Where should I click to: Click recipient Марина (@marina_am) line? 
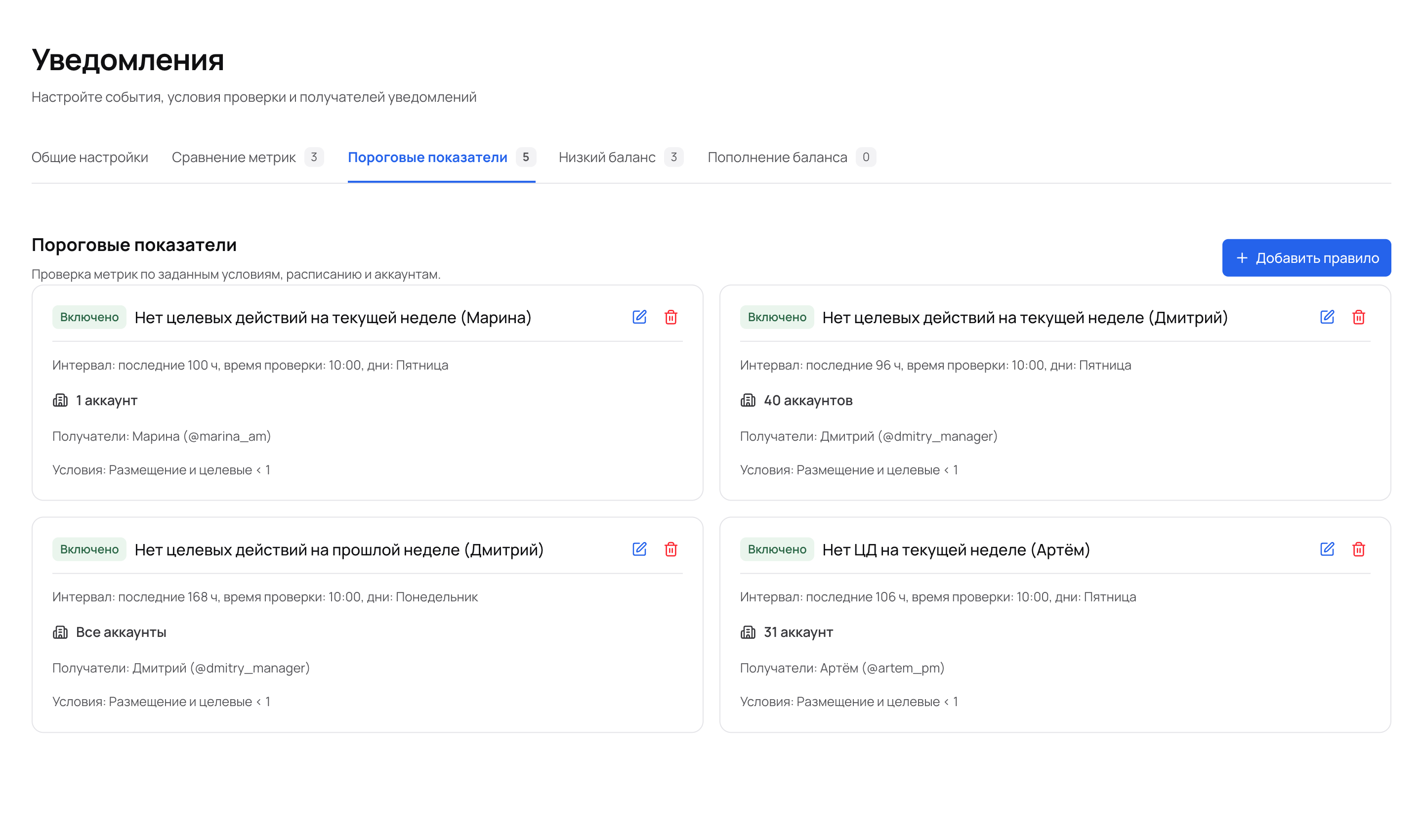tap(161, 436)
